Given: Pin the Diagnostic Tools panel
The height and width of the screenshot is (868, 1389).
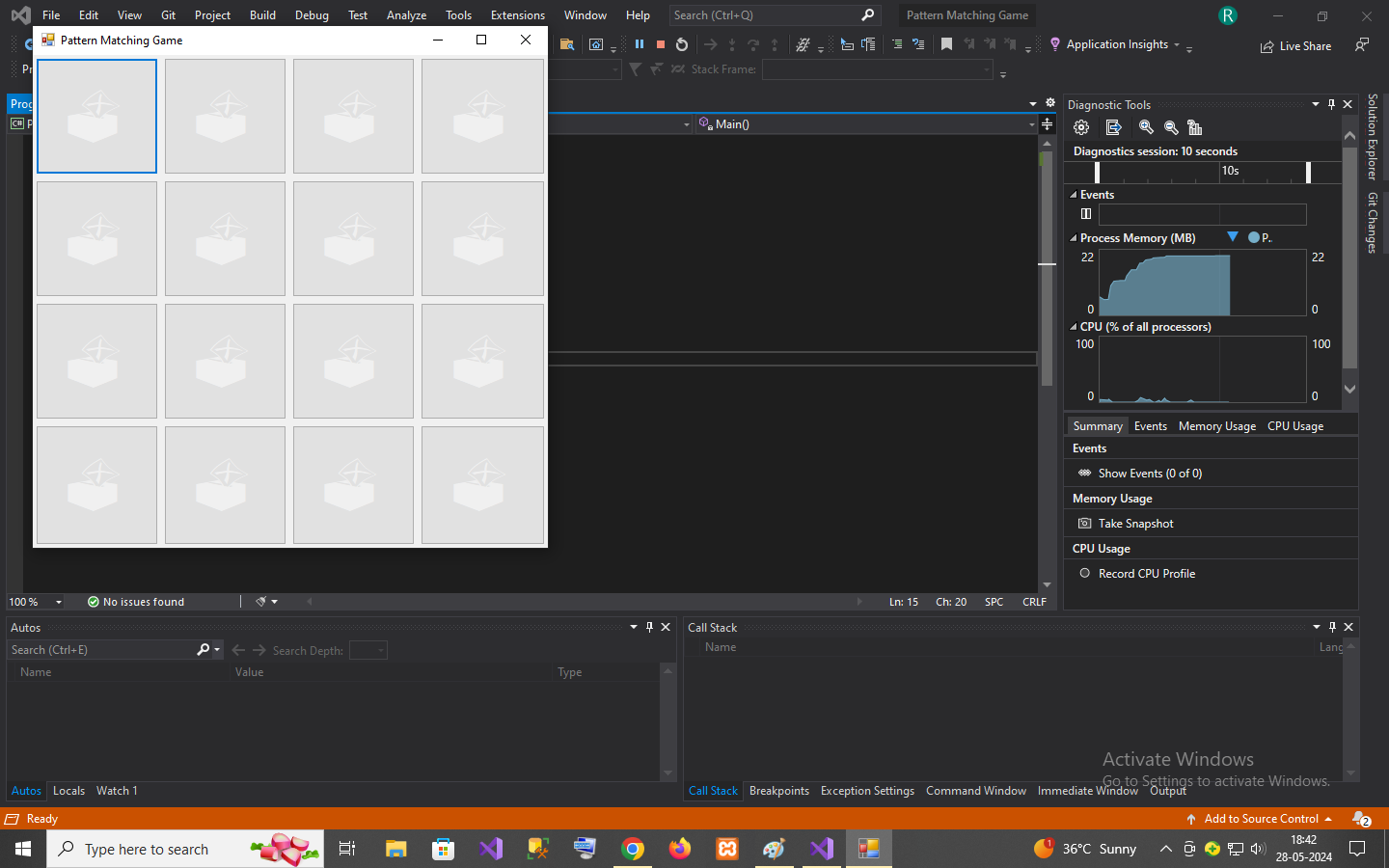Looking at the screenshot, I should tap(1331, 104).
